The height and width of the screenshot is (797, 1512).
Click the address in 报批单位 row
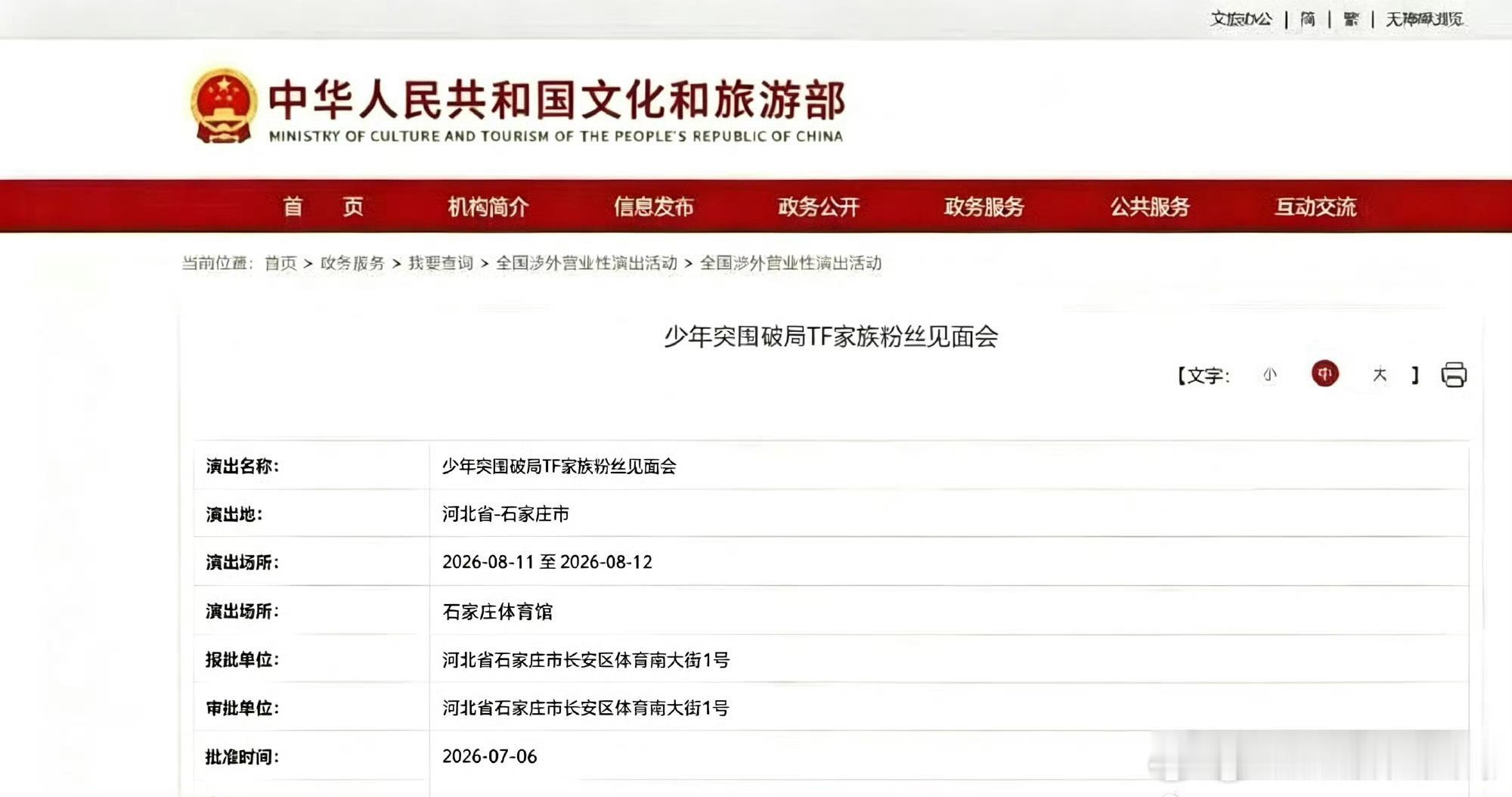pos(586,659)
